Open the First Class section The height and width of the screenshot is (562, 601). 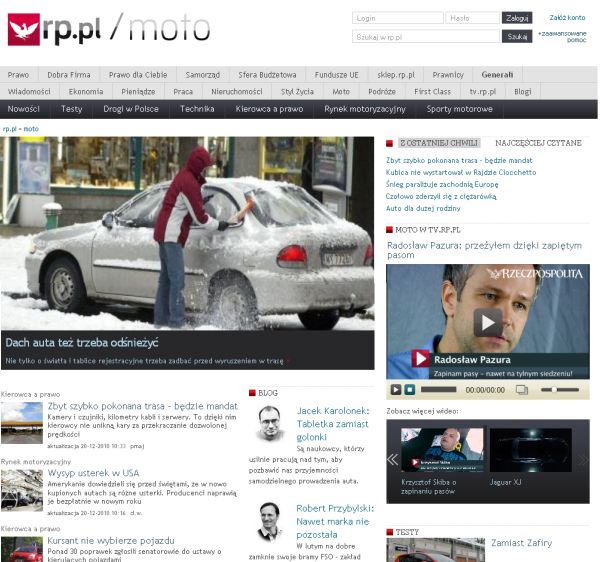pyautogui.click(x=432, y=92)
